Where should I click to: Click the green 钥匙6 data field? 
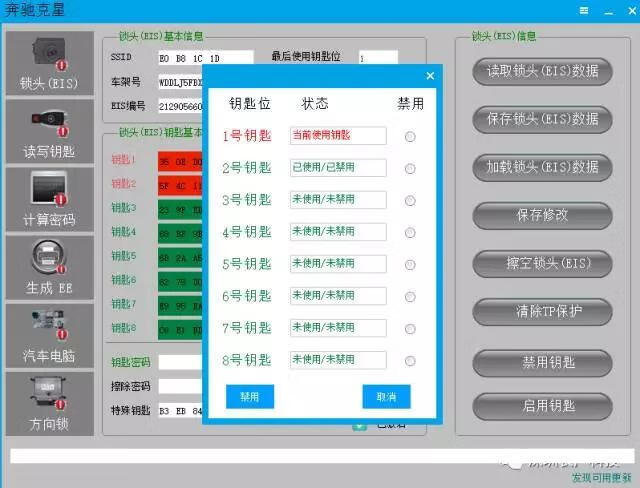tap(180, 282)
